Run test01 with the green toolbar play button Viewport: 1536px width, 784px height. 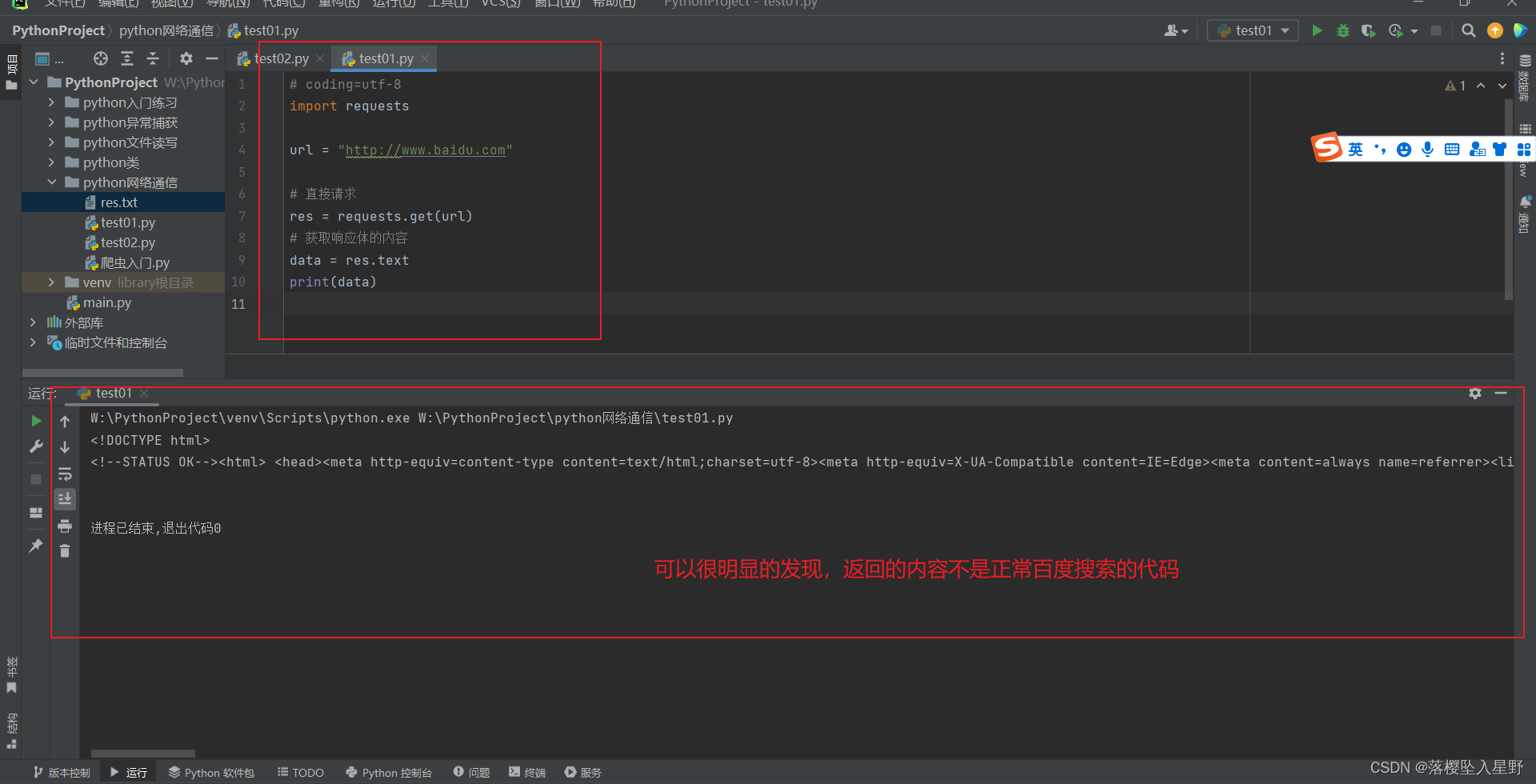(1317, 30)
